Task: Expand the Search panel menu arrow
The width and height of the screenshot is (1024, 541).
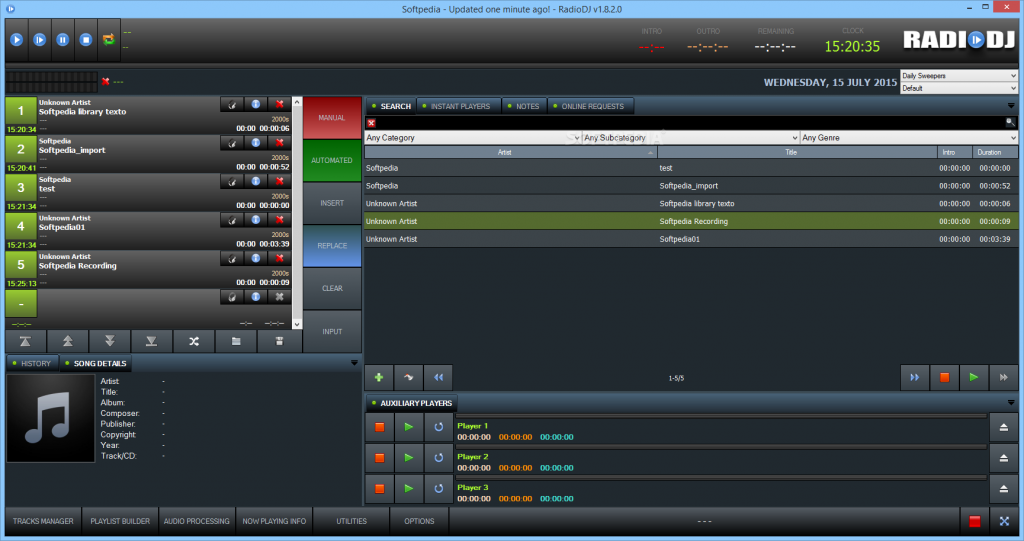Action: [x=1011, y=106]
